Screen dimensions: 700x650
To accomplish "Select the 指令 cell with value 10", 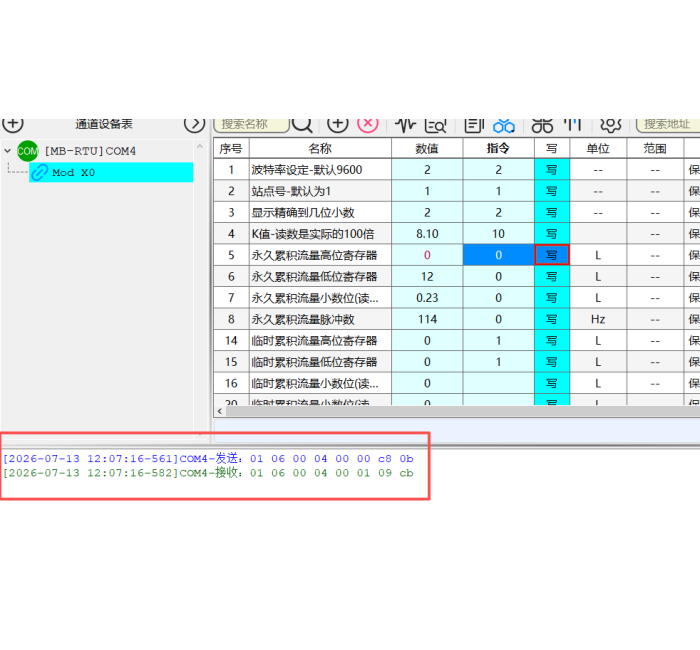I will [498, 234].
